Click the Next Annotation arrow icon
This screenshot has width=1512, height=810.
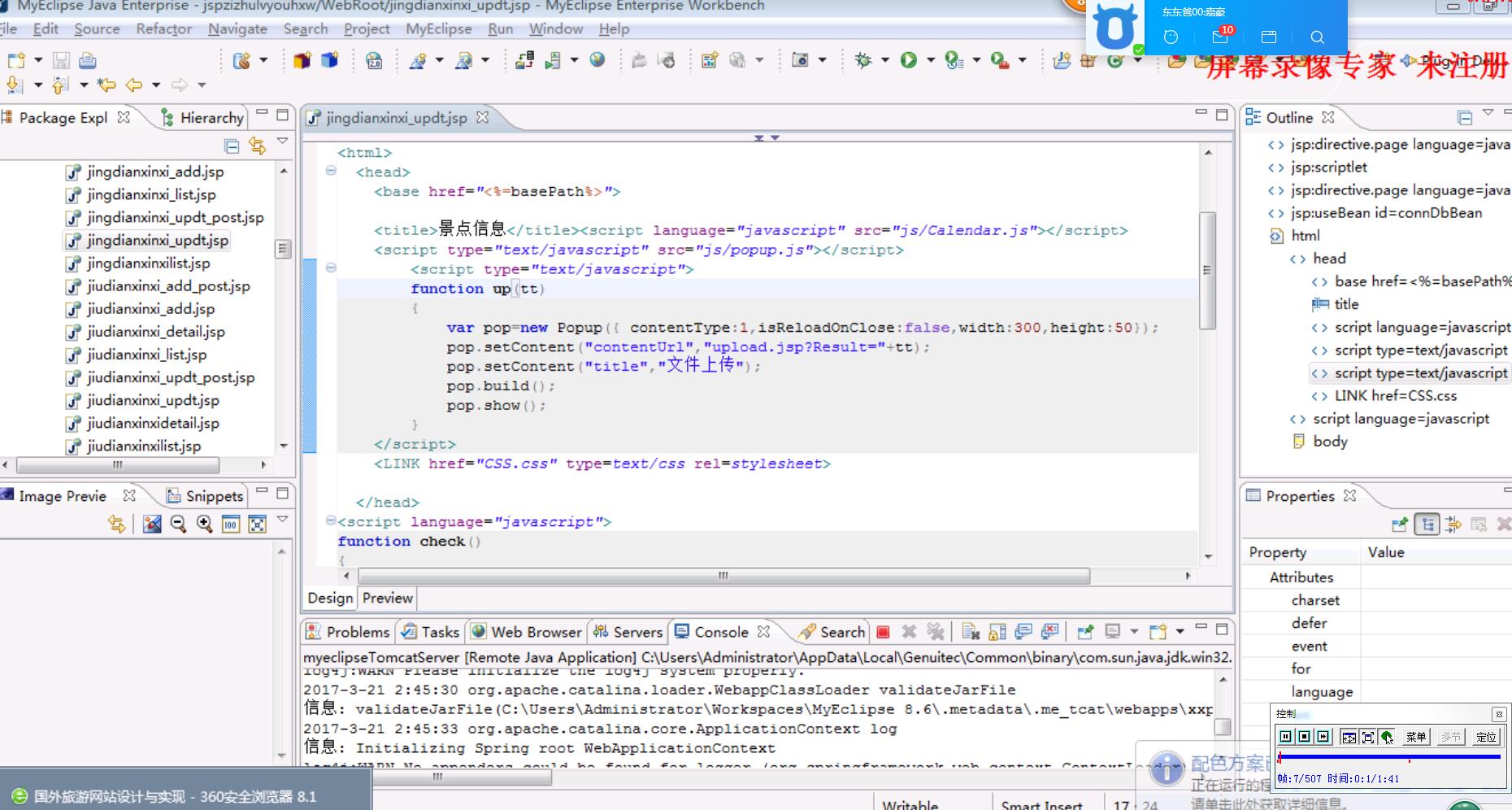[x=14, y=85]
